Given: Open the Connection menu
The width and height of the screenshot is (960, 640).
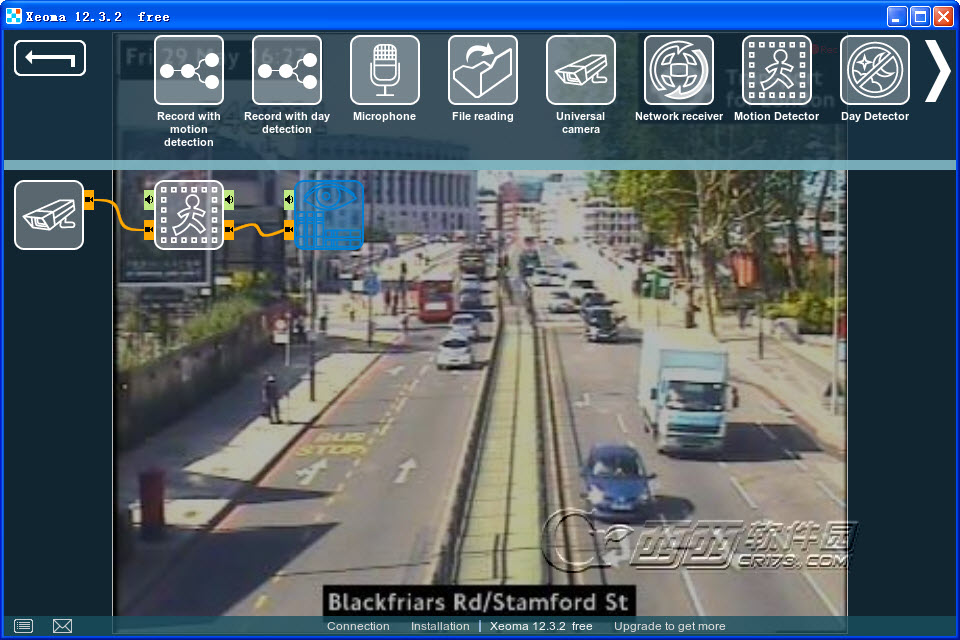Looking at the screenshot, I should [x=358, y=626].
